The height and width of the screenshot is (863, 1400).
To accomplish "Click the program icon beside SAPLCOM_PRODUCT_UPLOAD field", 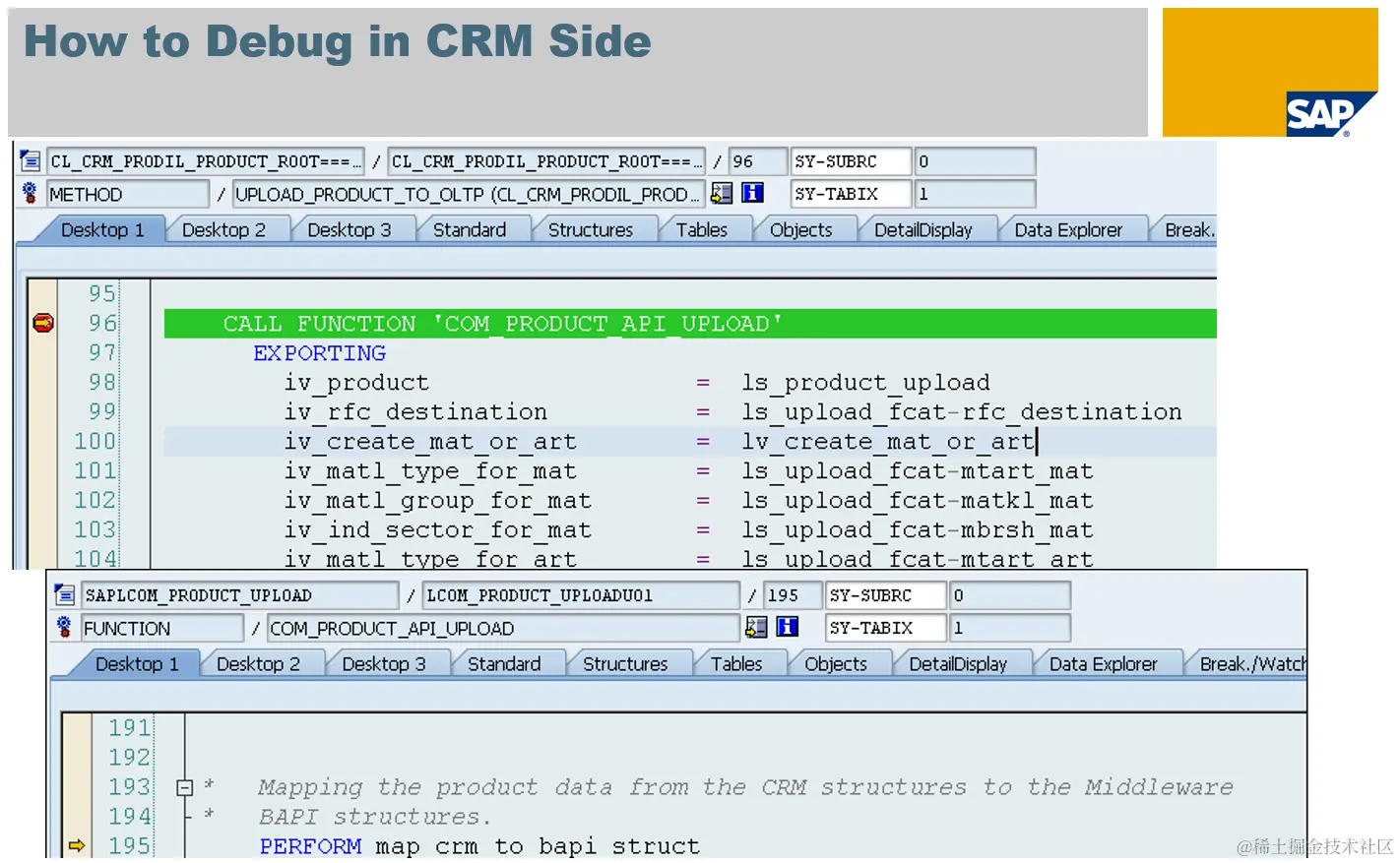I will pos(64,594).
